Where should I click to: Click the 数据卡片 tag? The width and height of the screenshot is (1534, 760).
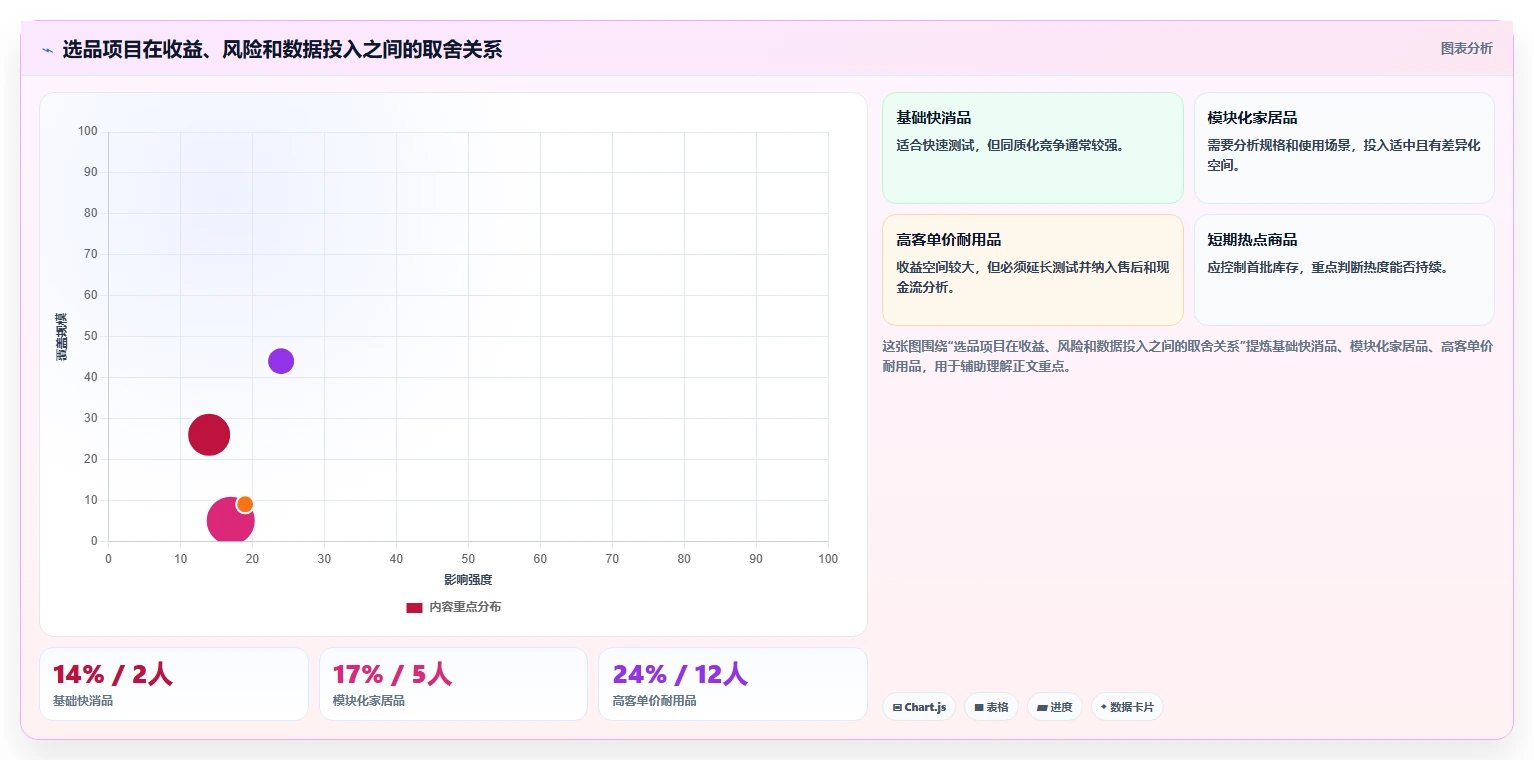click(1127, 707)
